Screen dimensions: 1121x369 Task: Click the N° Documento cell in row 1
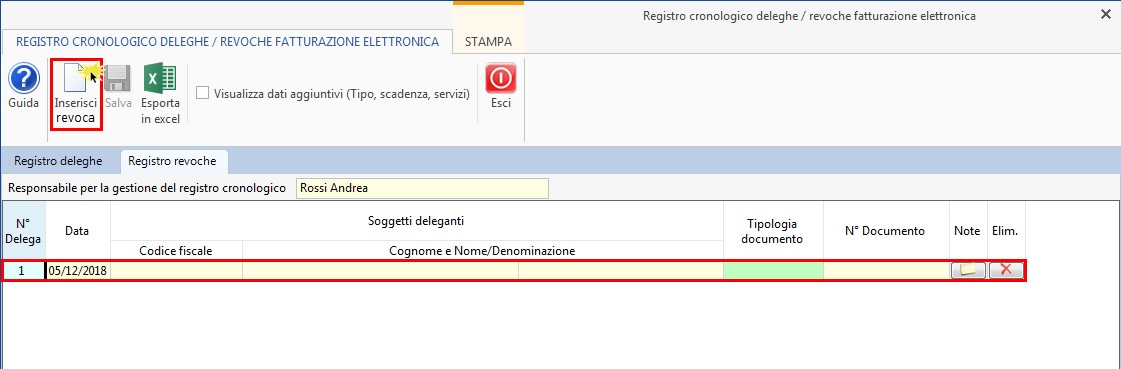[887, 270]
